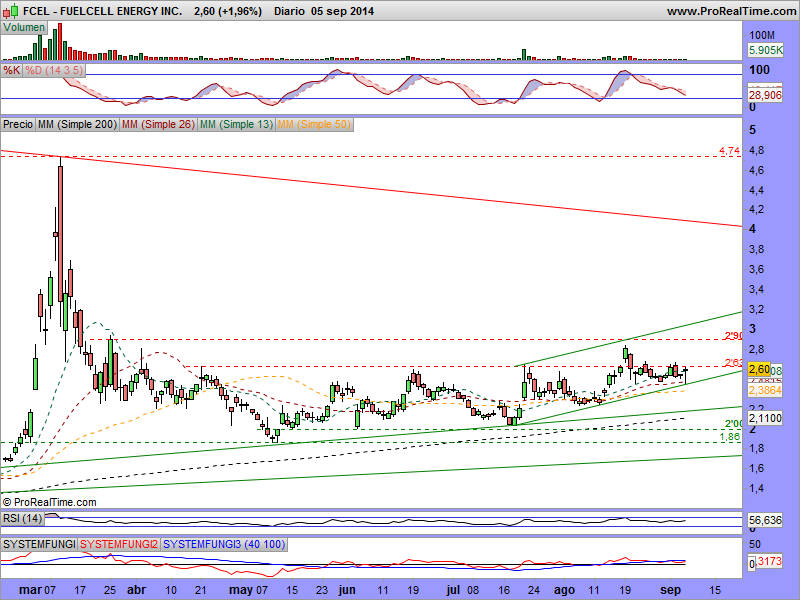This screenshot has width=800, height=600.
Task: Click the jul label on date axis
Action: click(453, 590)
